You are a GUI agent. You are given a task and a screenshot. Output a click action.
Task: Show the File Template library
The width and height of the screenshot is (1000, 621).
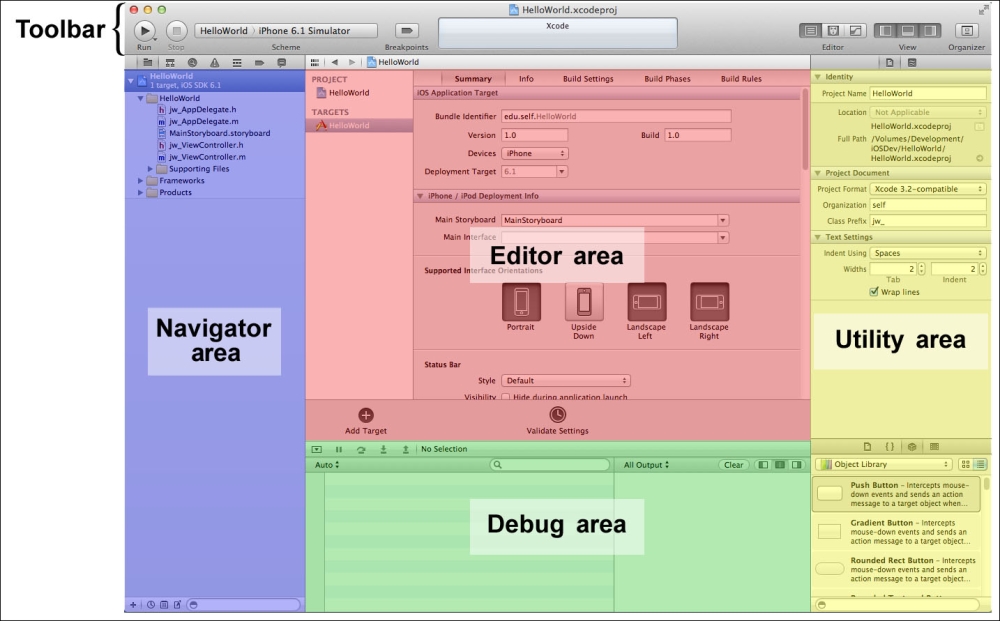pos(867,447)
